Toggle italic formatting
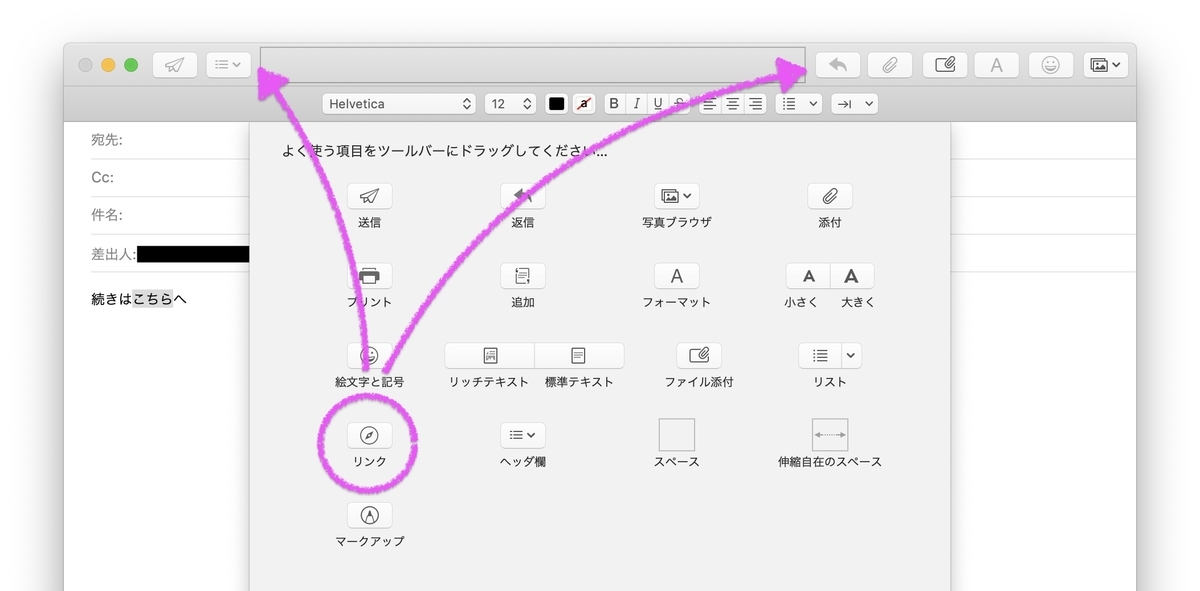The image size is (1200, 591). pyautogui.click(x=635, y=103)
